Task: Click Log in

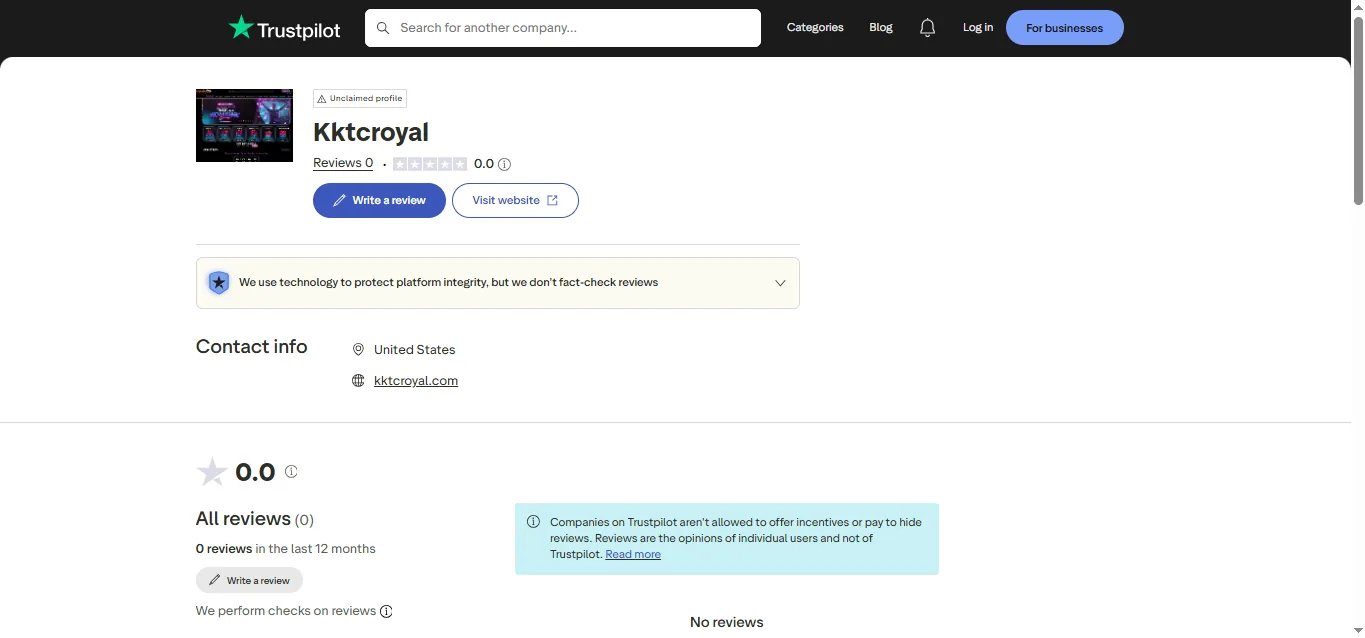Action: 978,28
